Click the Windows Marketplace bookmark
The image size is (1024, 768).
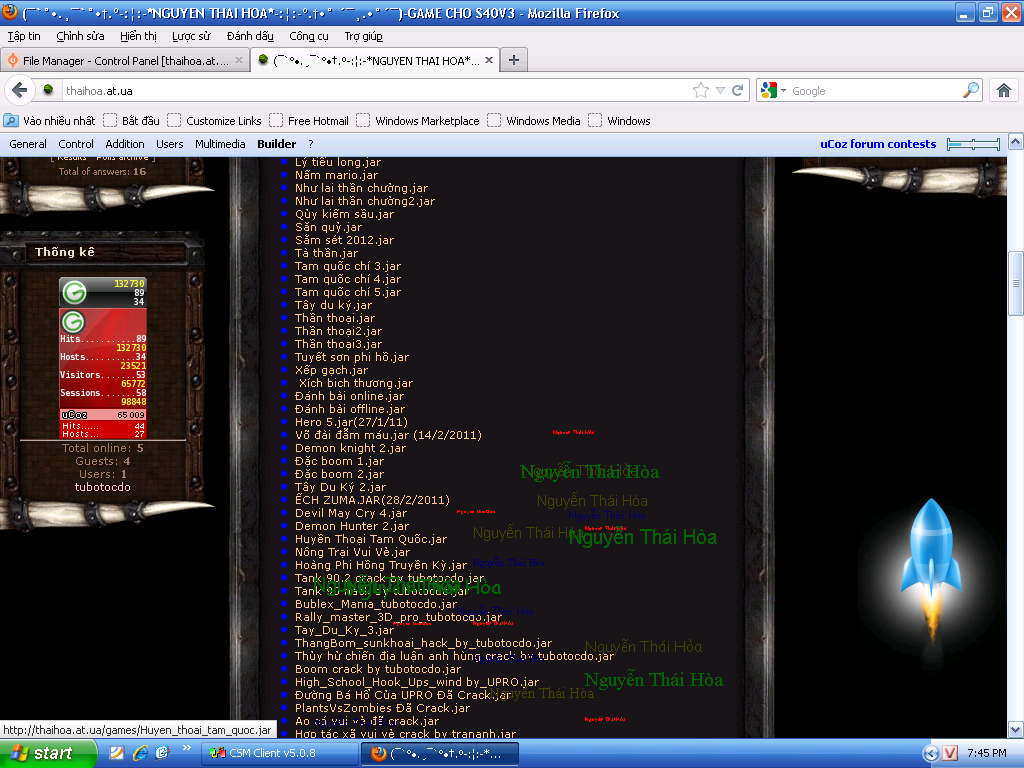[x=427, y=121]
